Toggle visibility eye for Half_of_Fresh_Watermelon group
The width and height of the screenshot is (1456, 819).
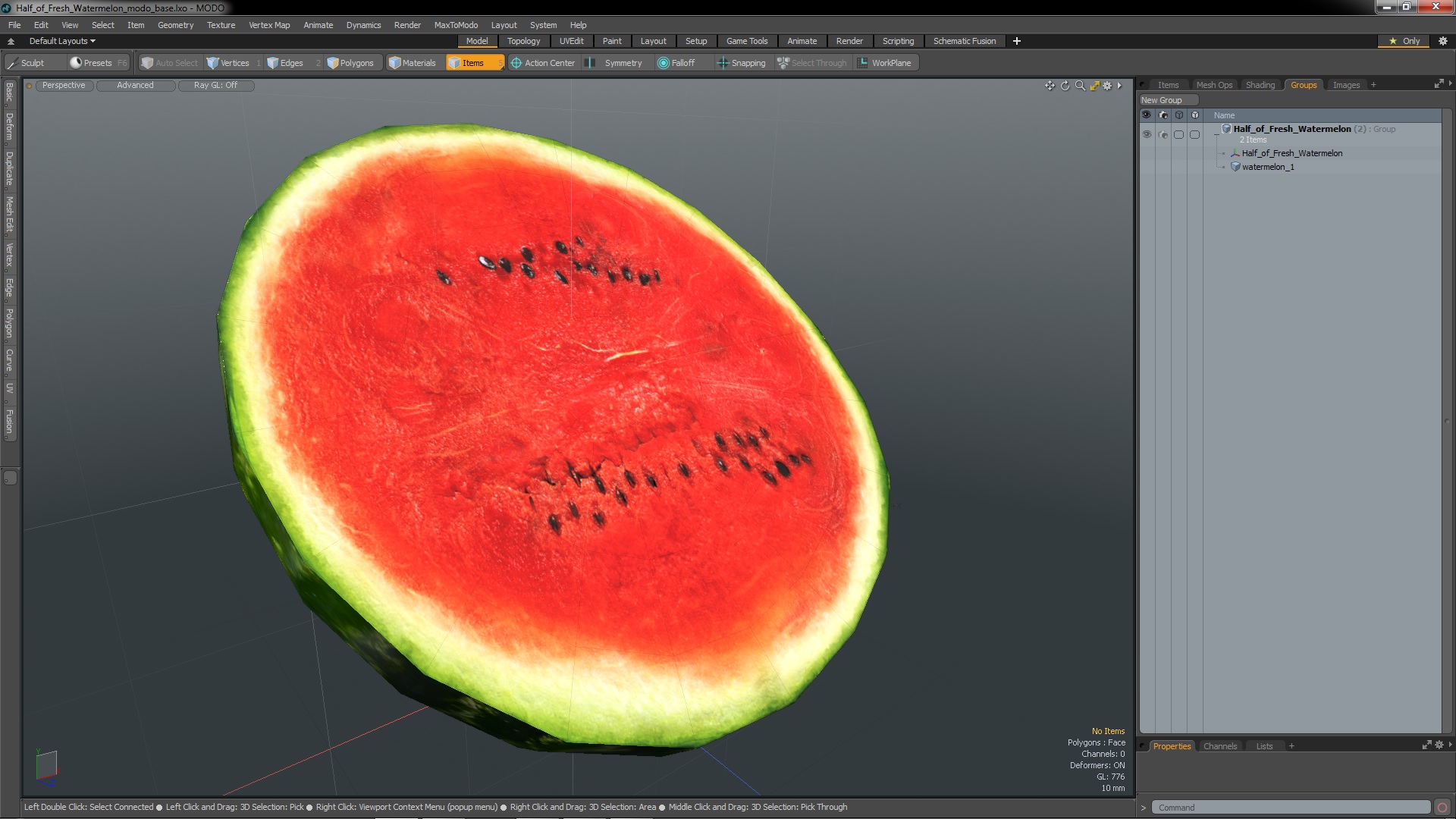(1147, 134)
